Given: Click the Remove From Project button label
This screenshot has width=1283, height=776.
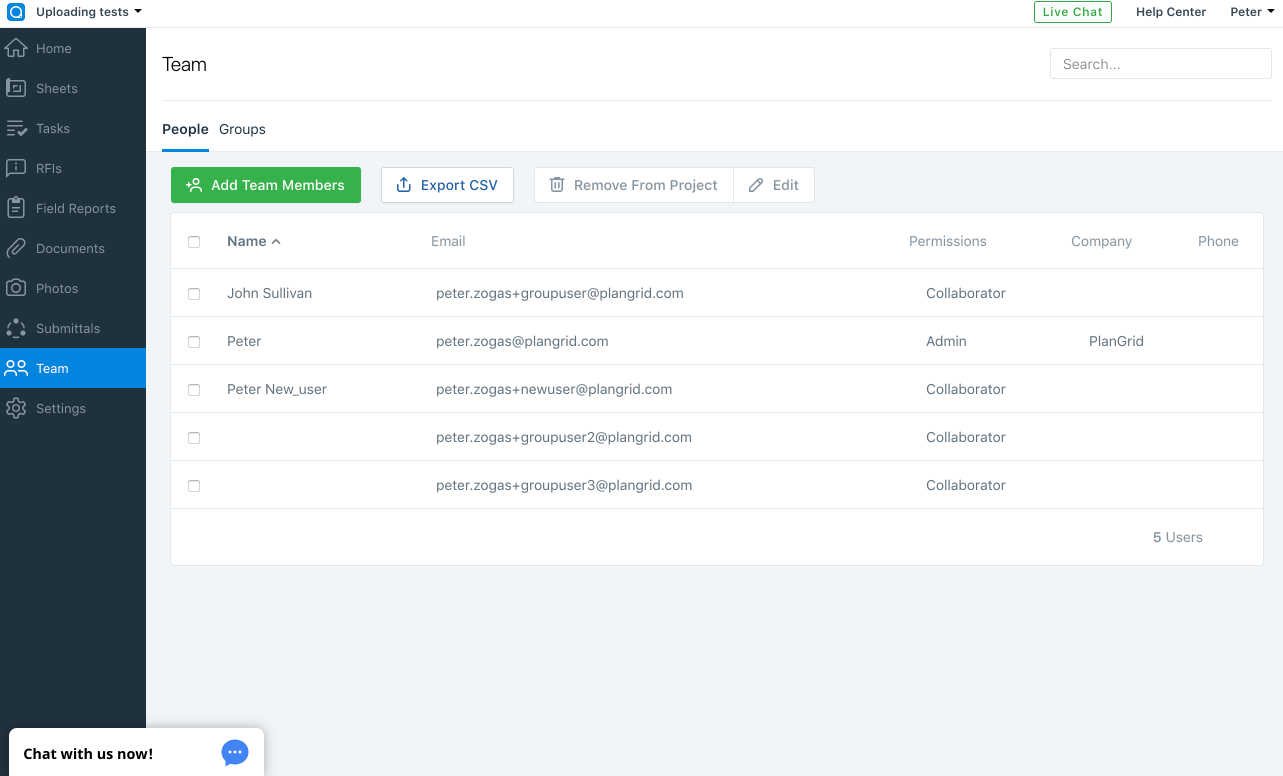Looking at the screenshot, I should (x=646, y=185).
